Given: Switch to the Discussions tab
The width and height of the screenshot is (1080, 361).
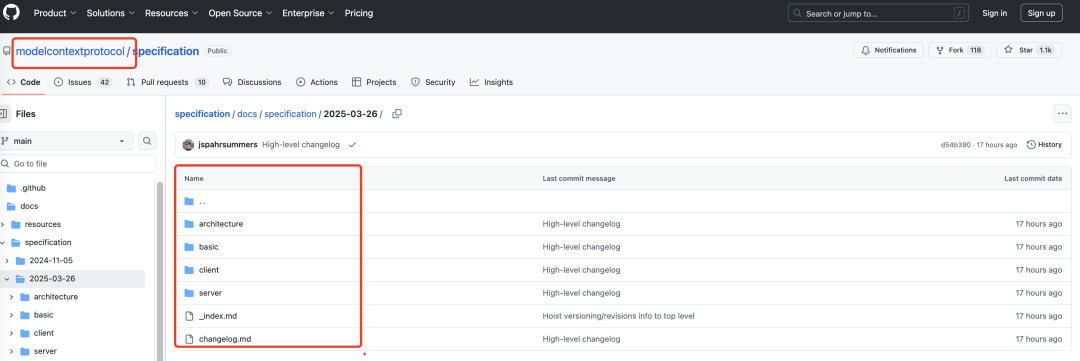Looking at the screenshot, I should point(252,82).
